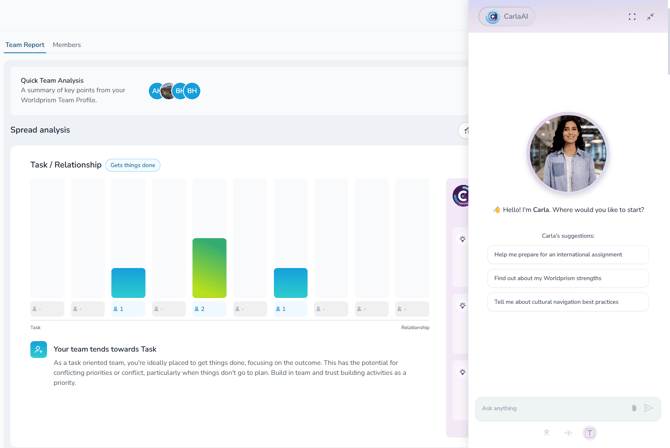Click the "Gets things done" tag
Viewport: 670px width, 448px height.
(133, 165)
